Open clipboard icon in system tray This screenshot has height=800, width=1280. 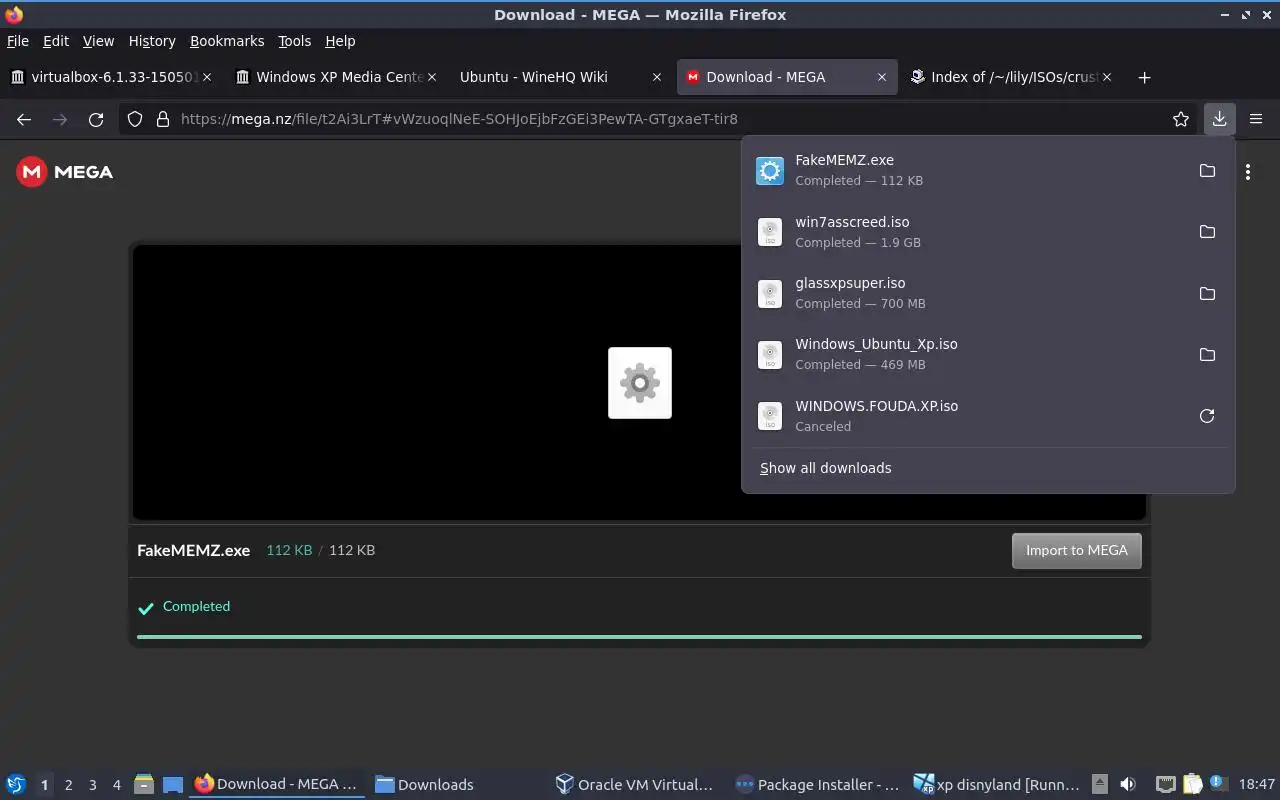1192,785
